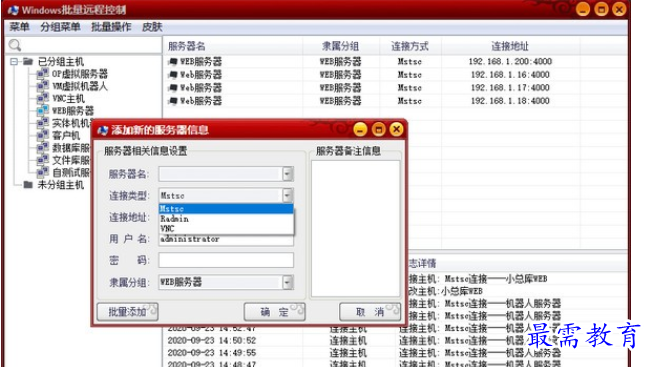Screen dimensions: 649x367
Task: Select address 192.168.1.16:4000 cell
Action: 510,74
